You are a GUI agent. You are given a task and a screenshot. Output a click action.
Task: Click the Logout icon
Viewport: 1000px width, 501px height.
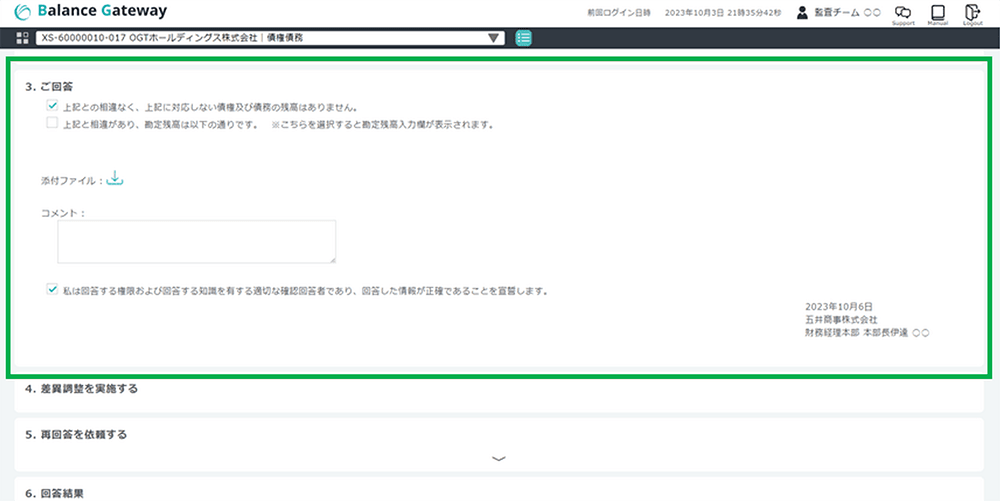971,13
